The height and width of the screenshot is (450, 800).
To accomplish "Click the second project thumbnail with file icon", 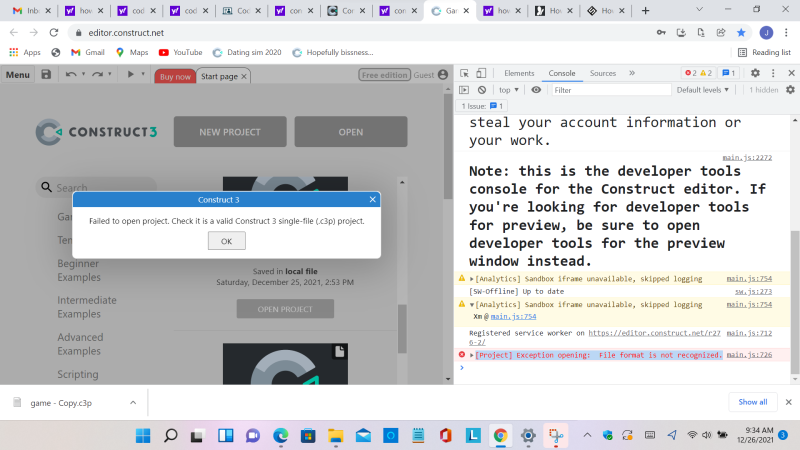I will click(285, 364).
